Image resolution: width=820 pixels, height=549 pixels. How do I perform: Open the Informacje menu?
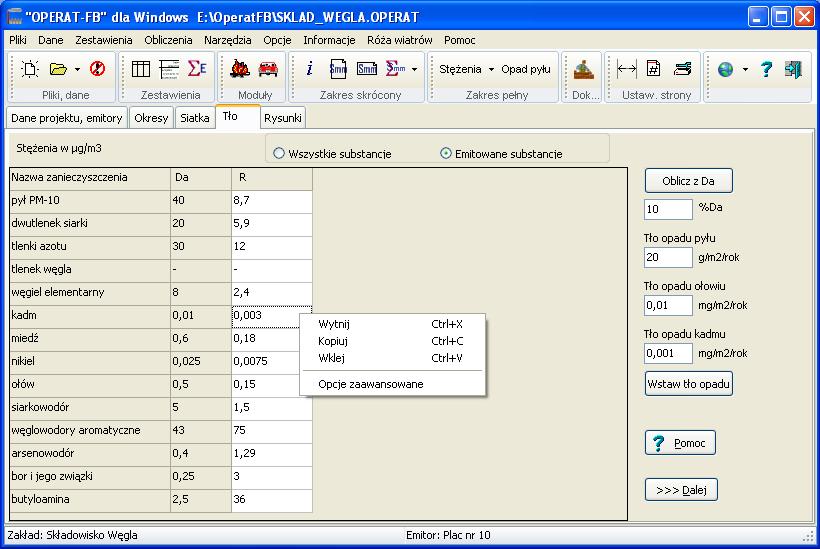(x=329, y=40)
